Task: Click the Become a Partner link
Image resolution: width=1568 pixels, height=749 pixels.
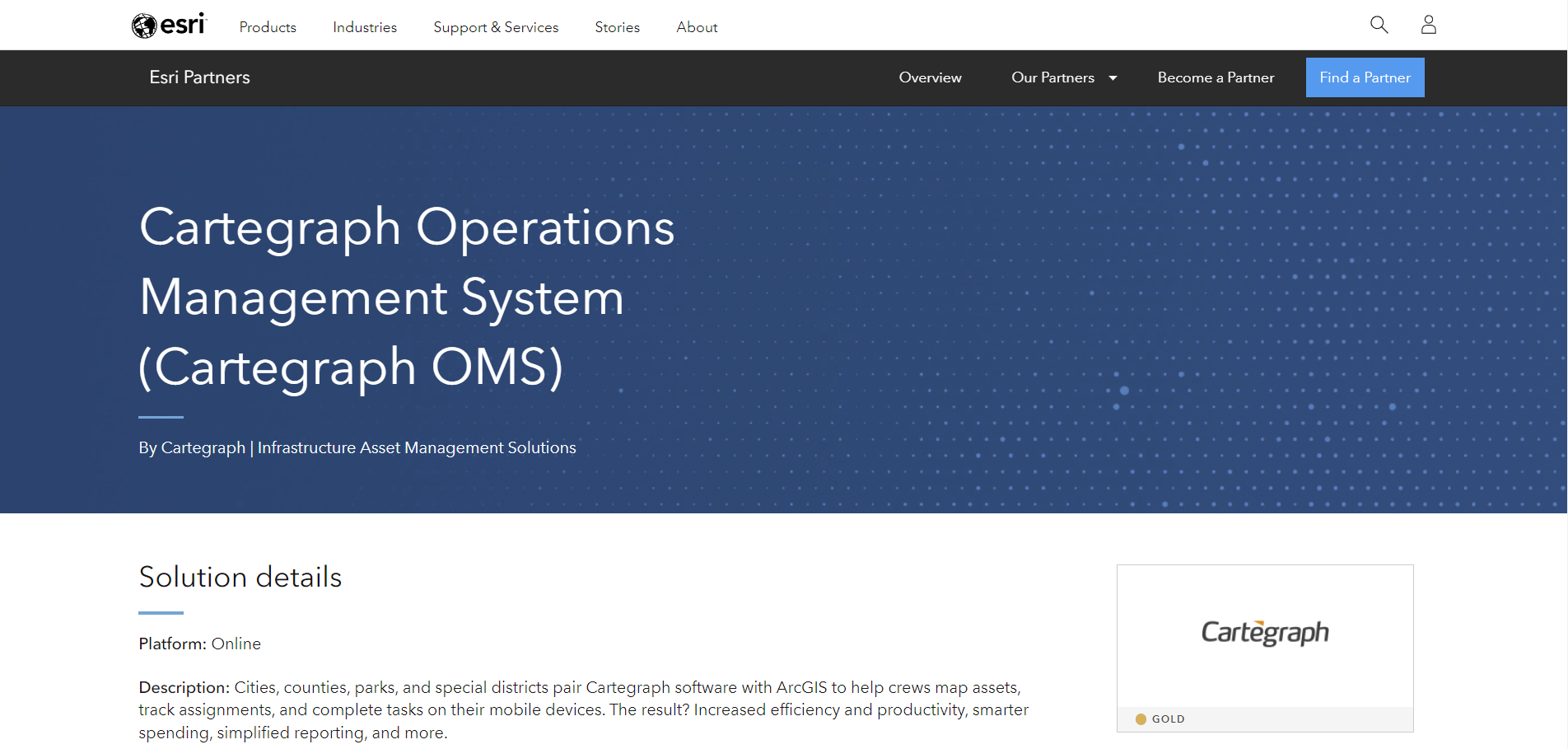Action: pyautogui.click(x=1216, y=77)
